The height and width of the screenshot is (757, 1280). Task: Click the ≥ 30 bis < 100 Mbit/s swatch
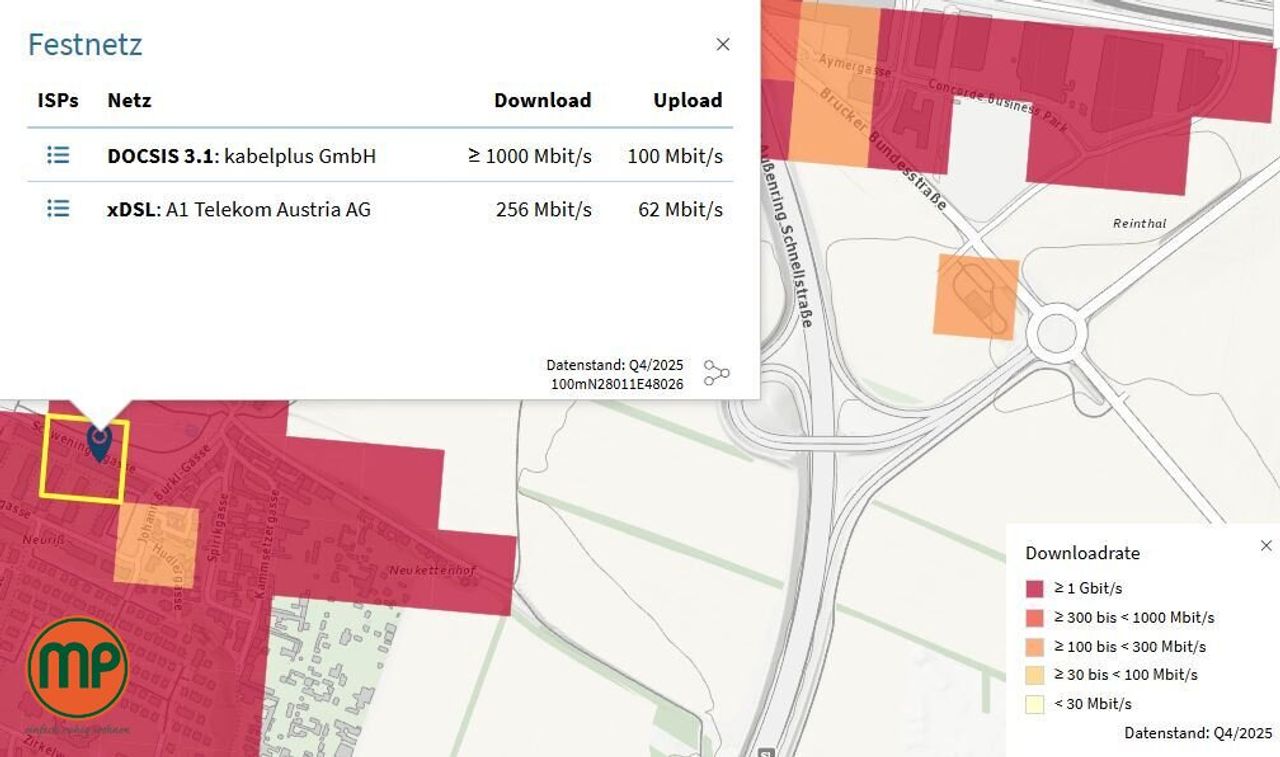pyautogui.click(x=1035, y=675)
